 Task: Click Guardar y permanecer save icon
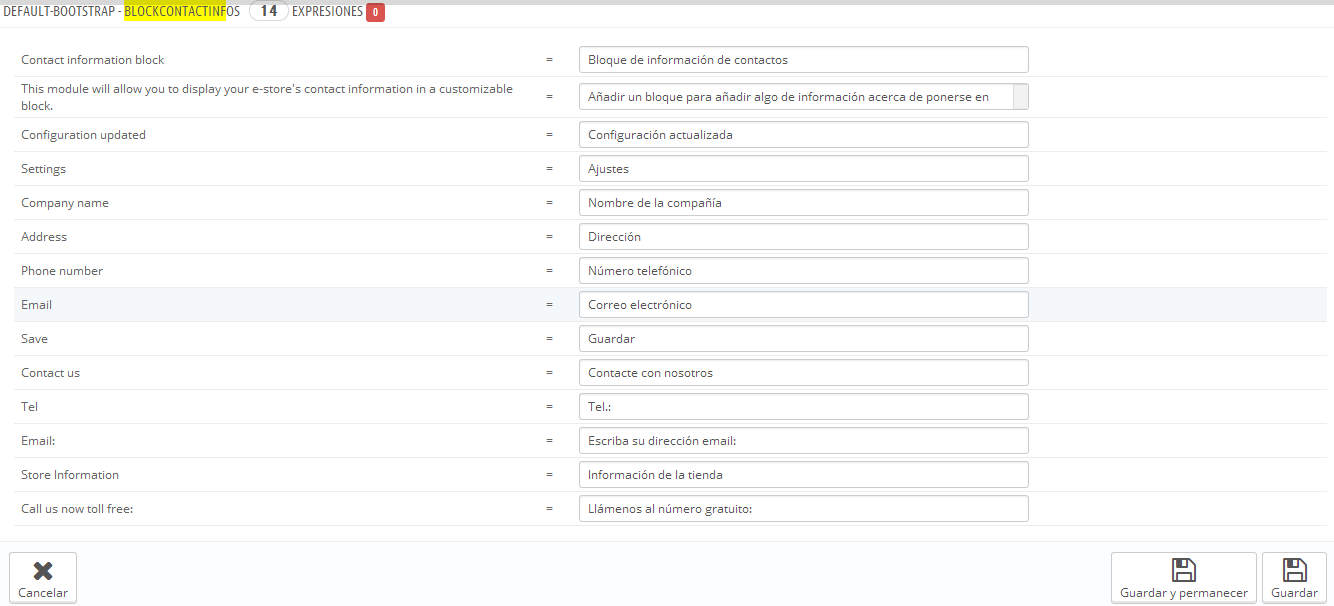click(1183, 571)
